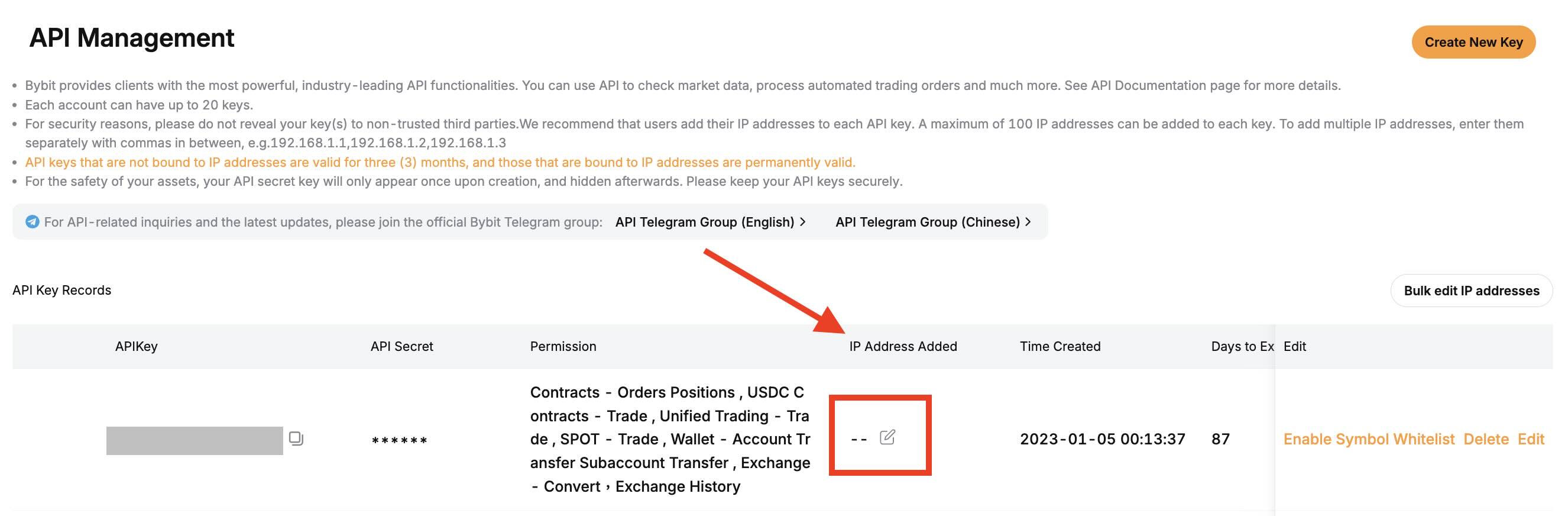Open API Telegram Group (English) link
1568x516 pixels.
tap(704, 222)
